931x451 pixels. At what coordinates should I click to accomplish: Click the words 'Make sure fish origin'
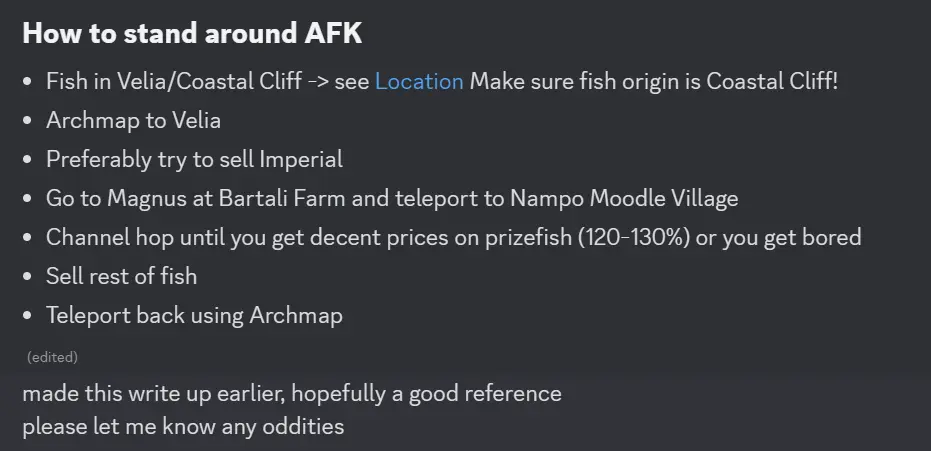pos(572,81)
